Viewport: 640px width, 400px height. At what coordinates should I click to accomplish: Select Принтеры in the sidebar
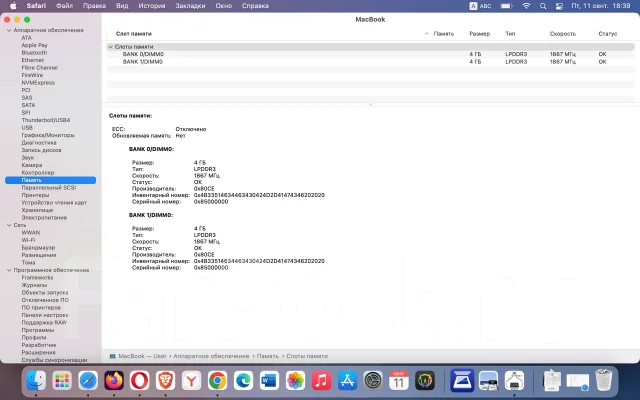[35, 195]
